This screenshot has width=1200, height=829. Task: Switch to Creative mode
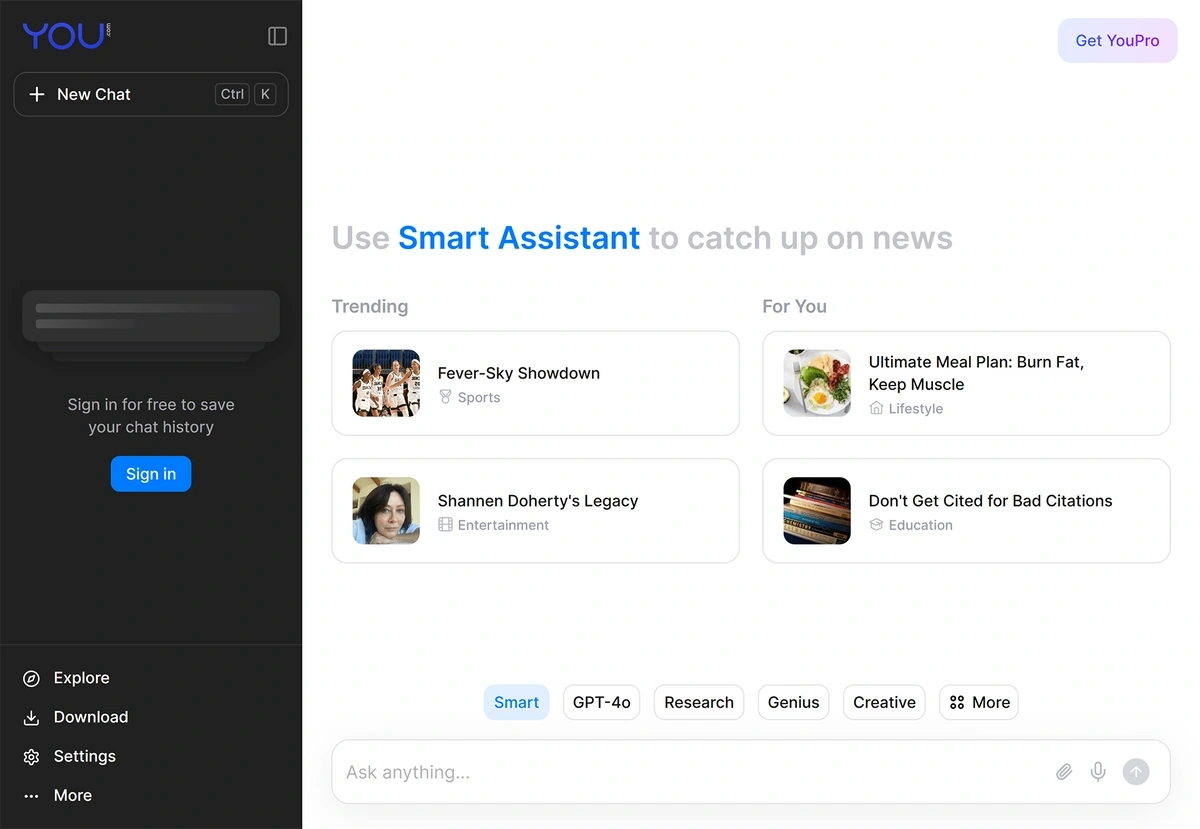[x=884, y=702]
